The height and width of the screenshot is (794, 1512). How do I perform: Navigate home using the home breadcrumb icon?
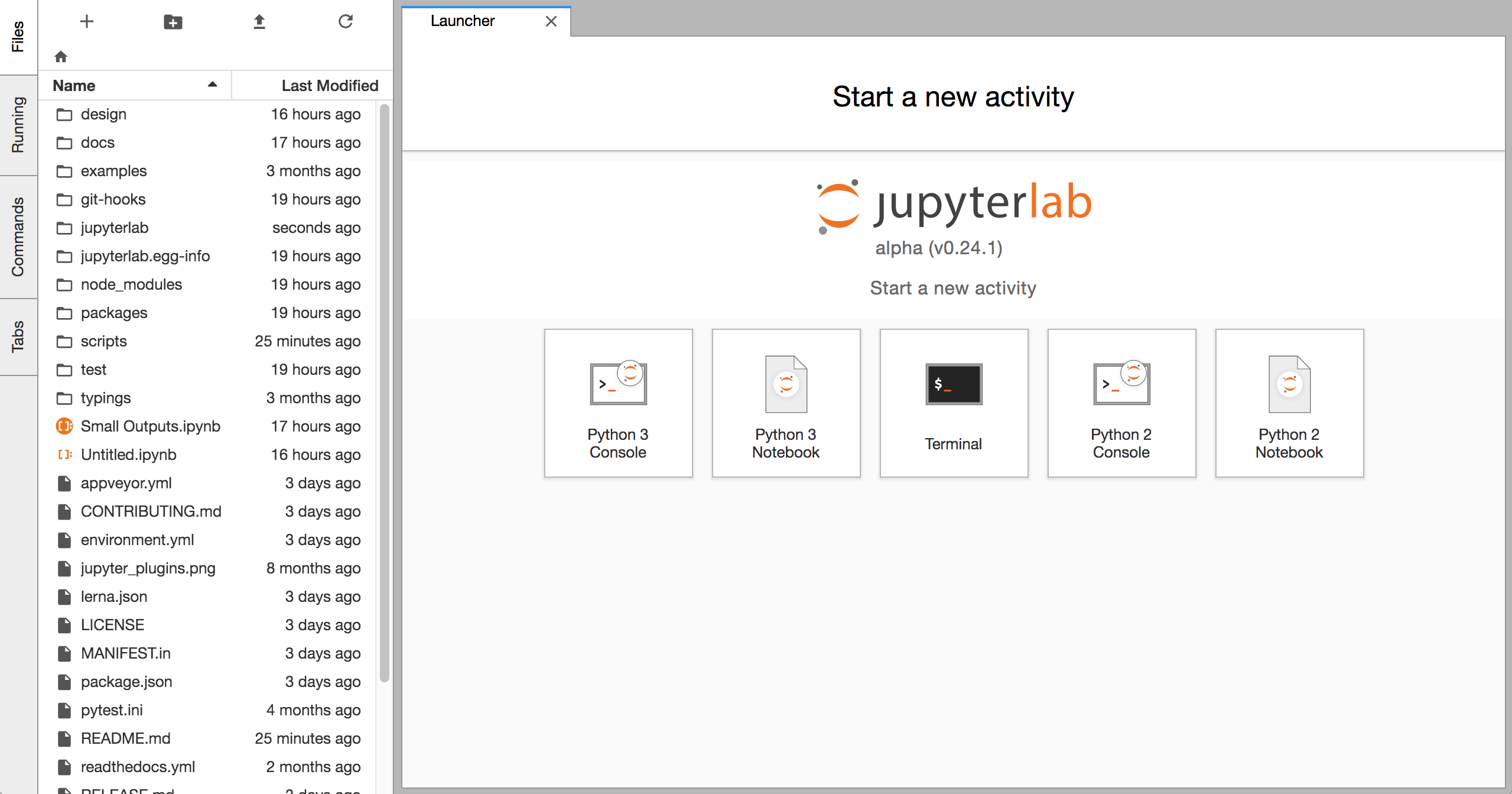coord(61,56)
